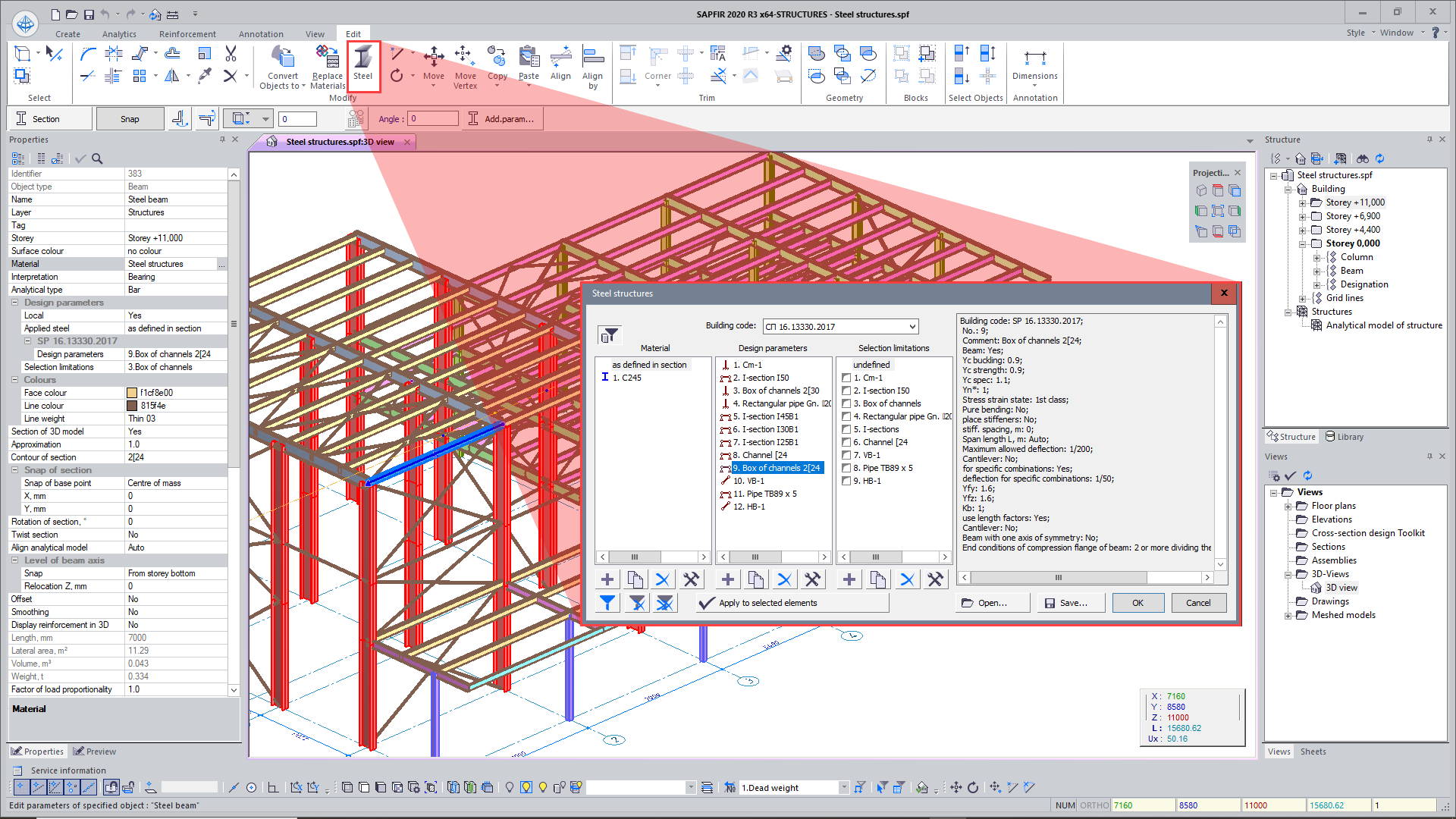The width and height of the screenshot is (1456, 819).
Task: Click the Angle input field
Action: 434,119
